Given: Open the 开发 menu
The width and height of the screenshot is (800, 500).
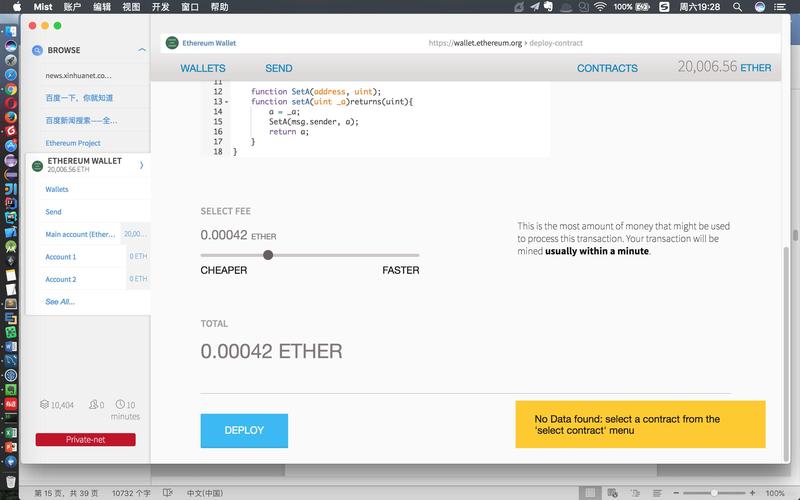Looking at the screenshot, I should [x=161, y=7].
